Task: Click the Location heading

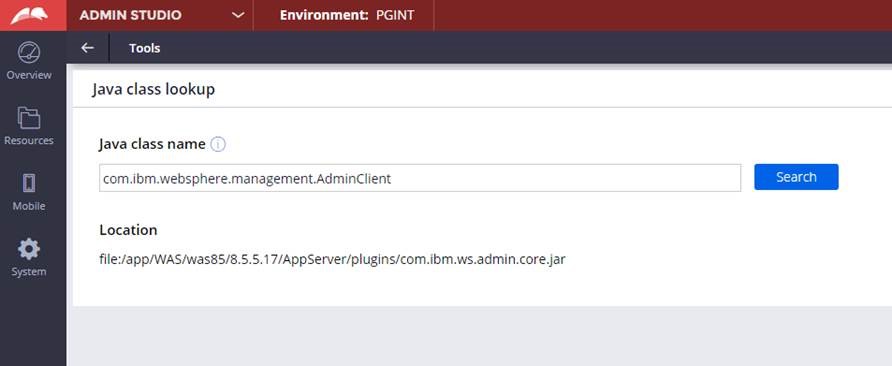Action: [129, 230]
